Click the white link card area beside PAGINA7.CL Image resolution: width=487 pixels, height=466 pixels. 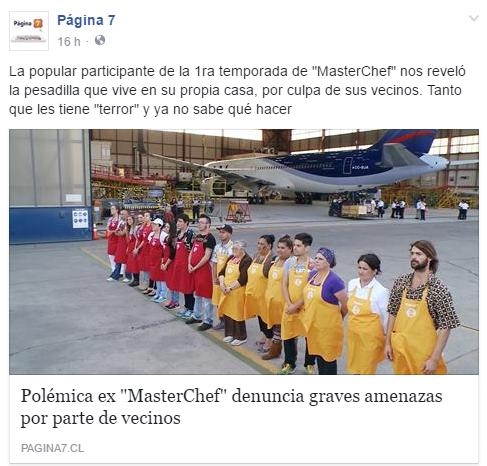point(280,448)
